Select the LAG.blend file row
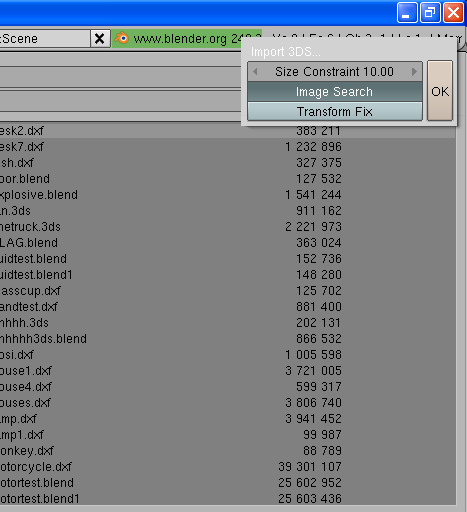Viewport: 467px width, 512px height. pyautogui.click(x=228, y=243)
